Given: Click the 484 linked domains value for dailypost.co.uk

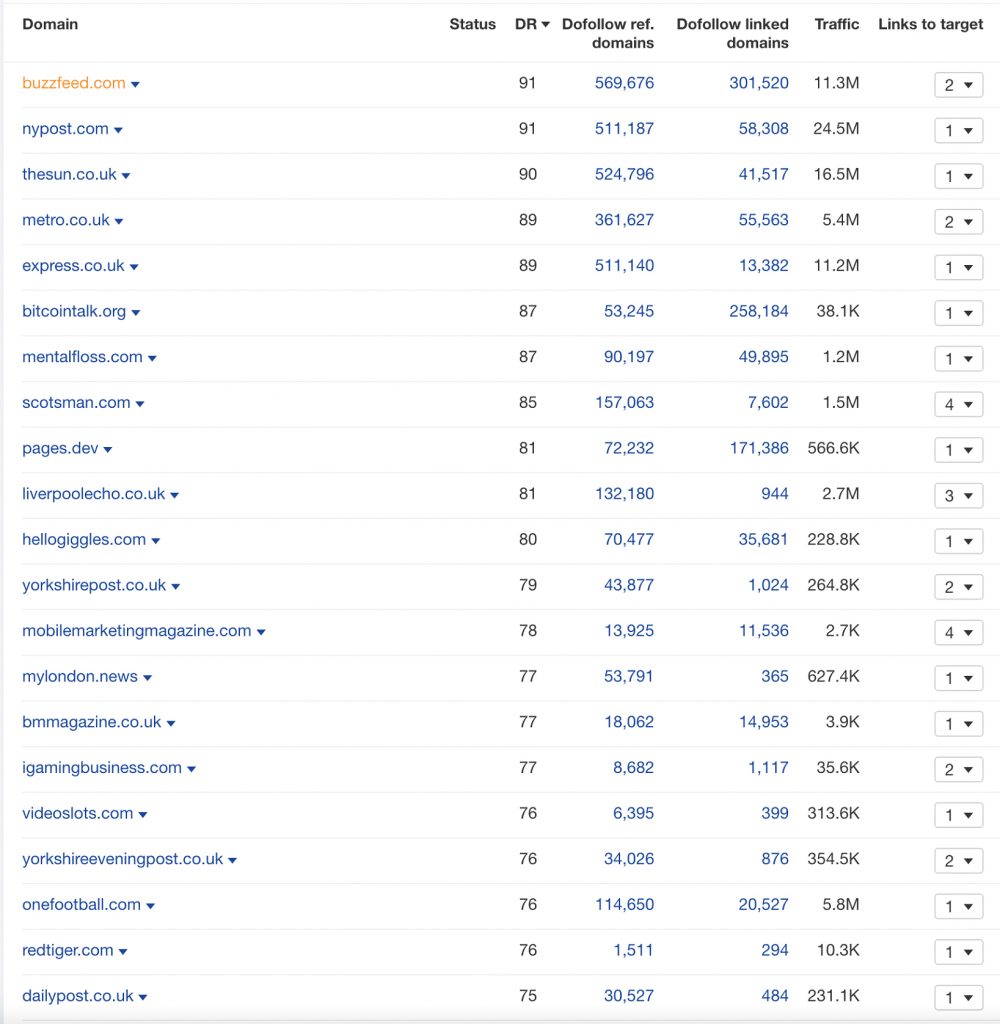Looking at the screenshot, I should [x=775, y=996].
